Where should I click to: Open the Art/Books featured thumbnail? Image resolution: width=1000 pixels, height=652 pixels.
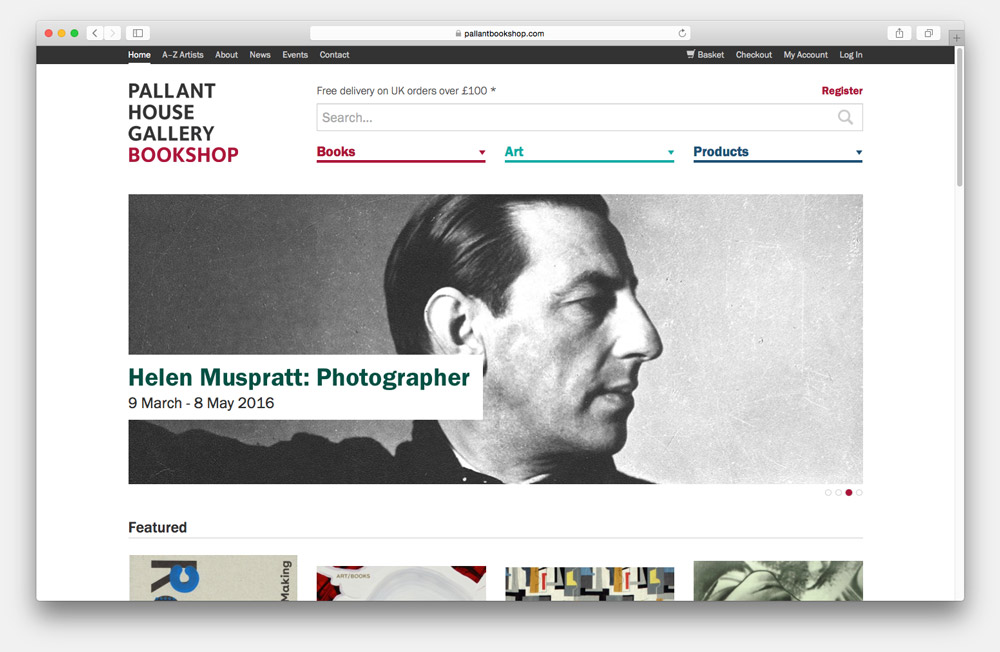pos(401,583)
